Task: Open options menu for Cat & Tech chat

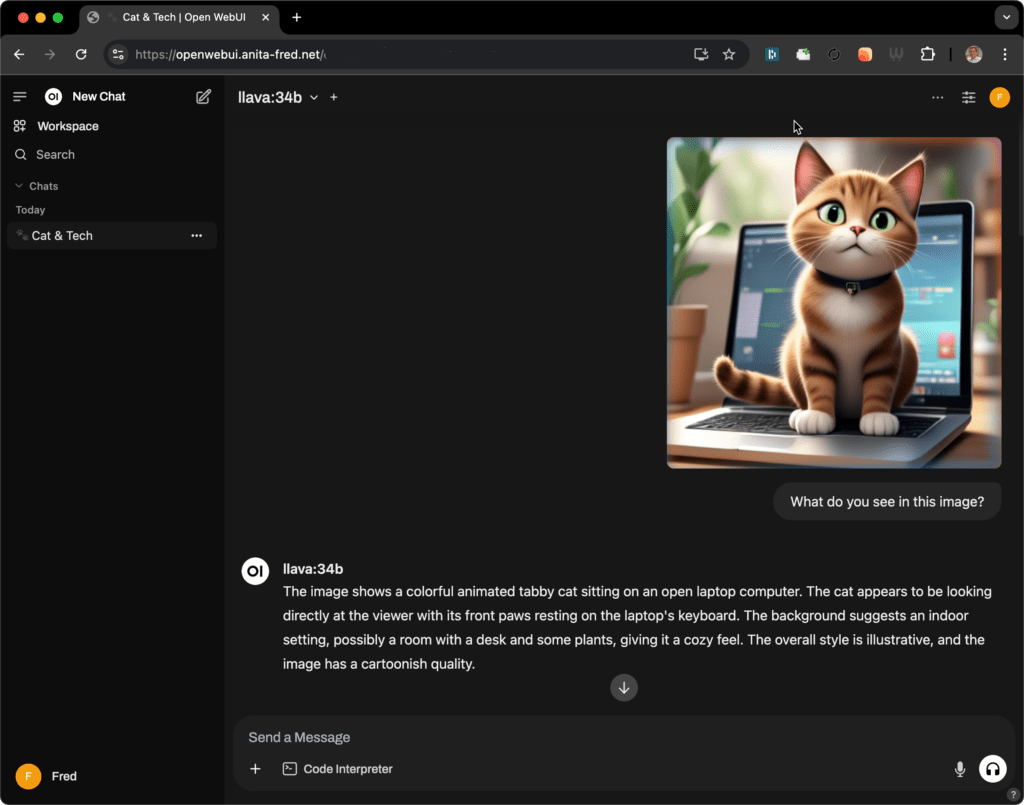Action: (197, 236)
